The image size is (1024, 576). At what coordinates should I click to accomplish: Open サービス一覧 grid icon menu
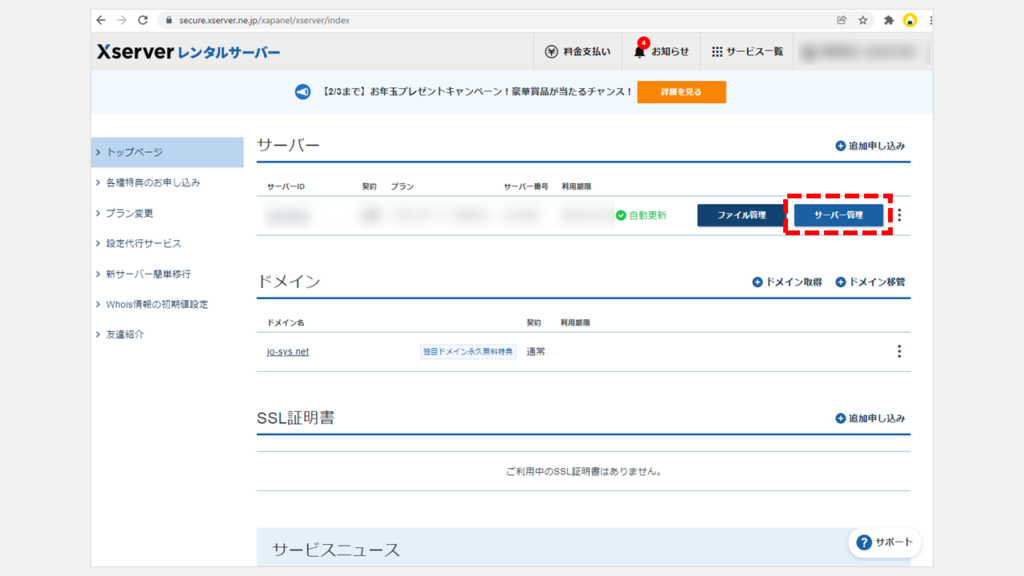click(717, 52)
